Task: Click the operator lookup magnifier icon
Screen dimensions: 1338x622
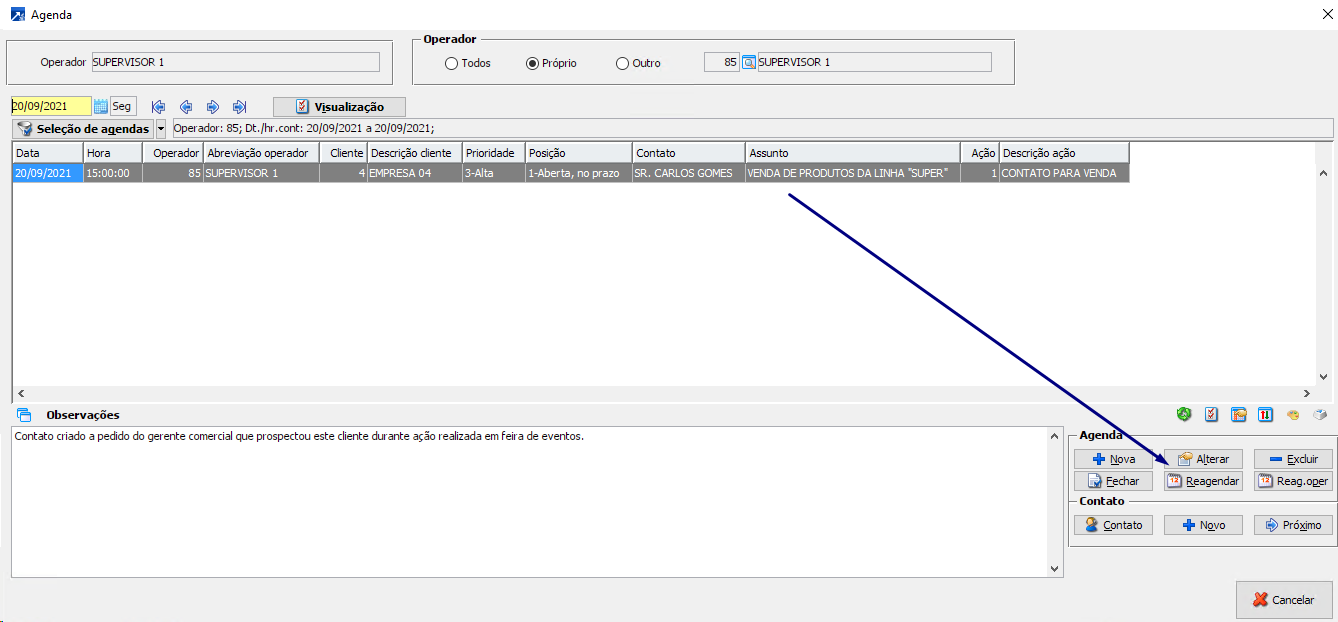Action: [748, 62]
